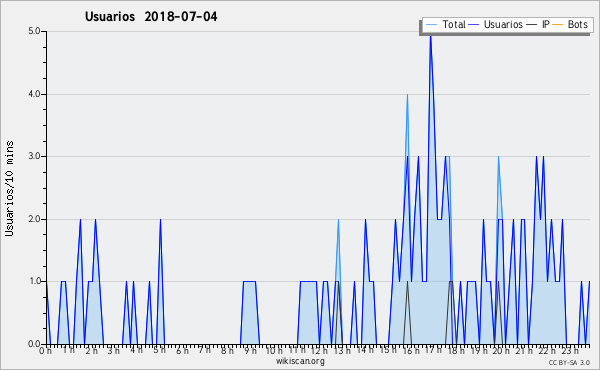Click the Total legend entry
This screenshot has height=370, width=600.
point(445,24)
